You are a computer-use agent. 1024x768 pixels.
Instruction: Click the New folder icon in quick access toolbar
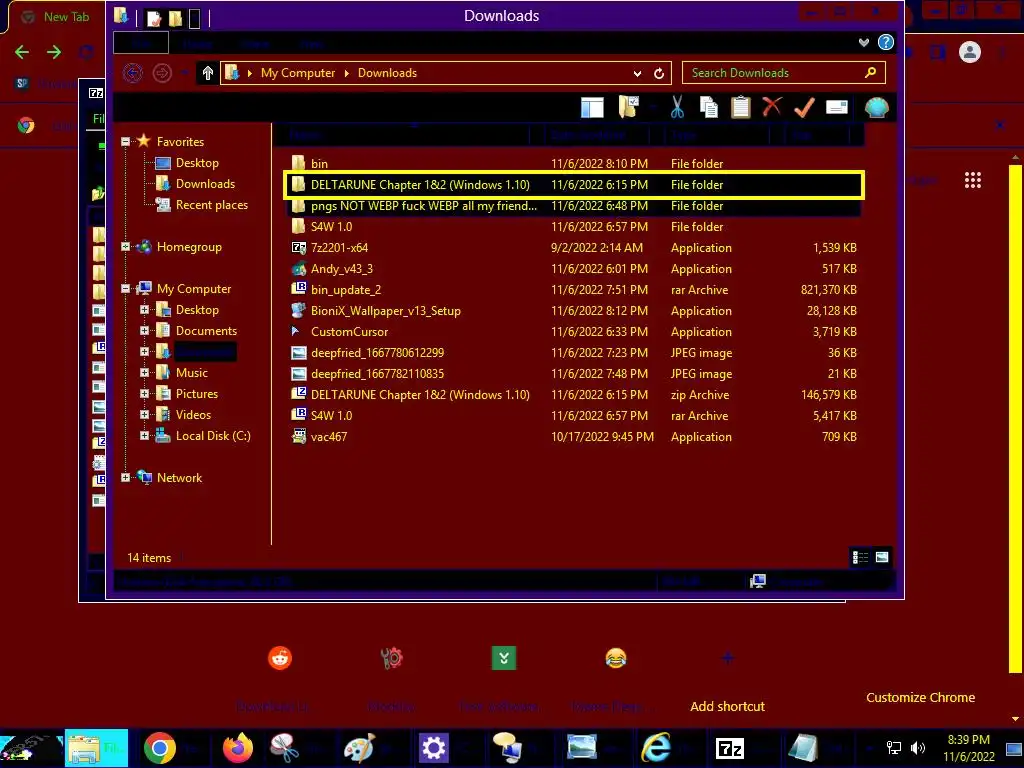(x=176, y=18)
